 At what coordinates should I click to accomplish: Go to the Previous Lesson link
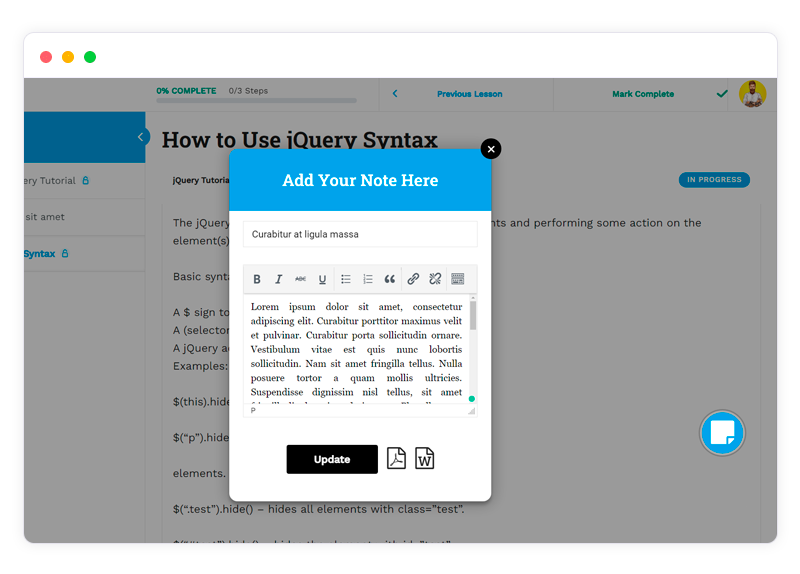pyautogui.click(x=469, y=94)
